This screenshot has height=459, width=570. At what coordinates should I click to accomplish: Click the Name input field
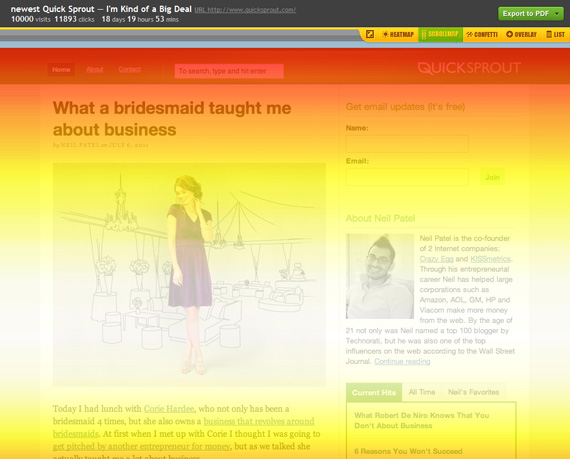coord(407,144)
